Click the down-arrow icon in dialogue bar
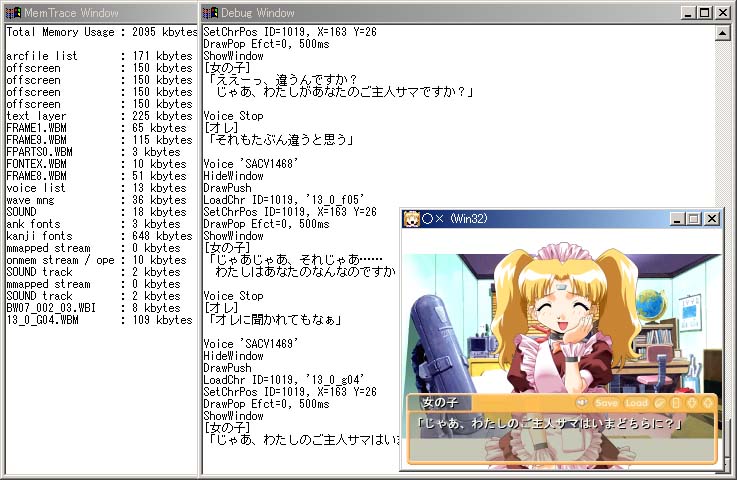Viewport: 737px width, 480px height. pyautogui.click(x=691, y=403)
